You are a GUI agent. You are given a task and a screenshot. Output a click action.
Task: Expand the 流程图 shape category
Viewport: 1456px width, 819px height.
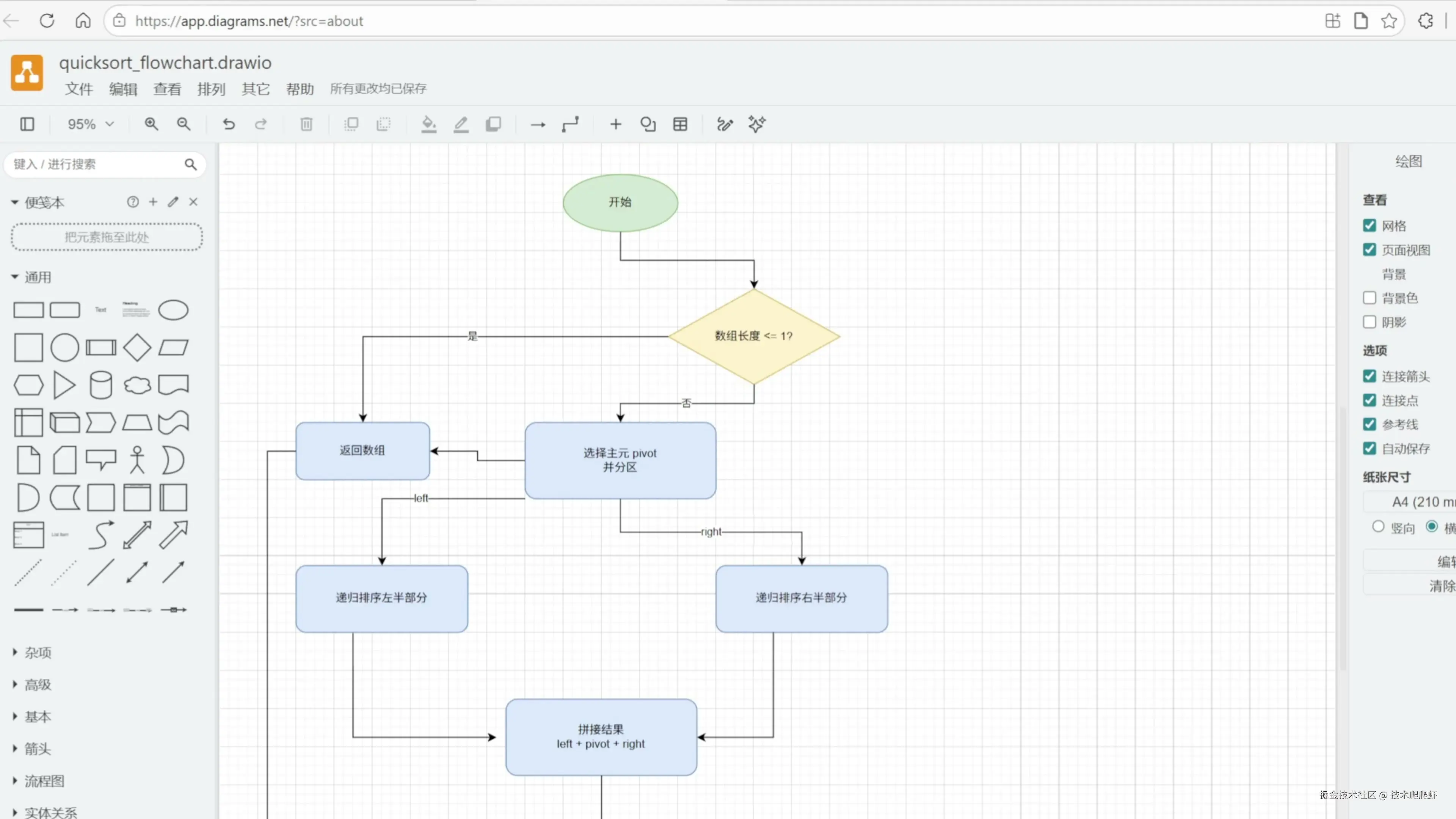[x=44, y=781]
